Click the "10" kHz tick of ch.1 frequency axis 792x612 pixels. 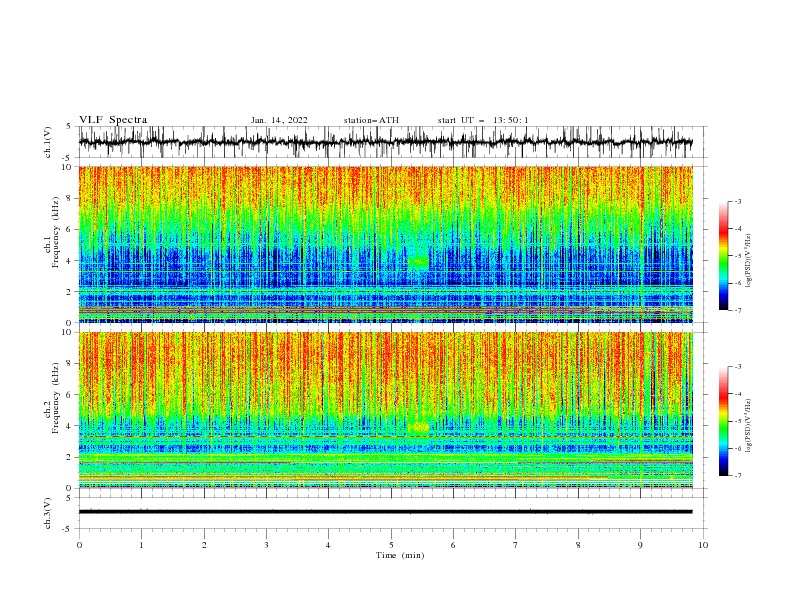click(67, 167)
